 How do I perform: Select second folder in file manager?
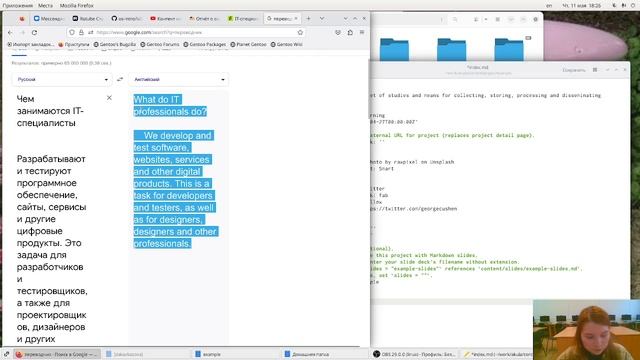(451, 49)
